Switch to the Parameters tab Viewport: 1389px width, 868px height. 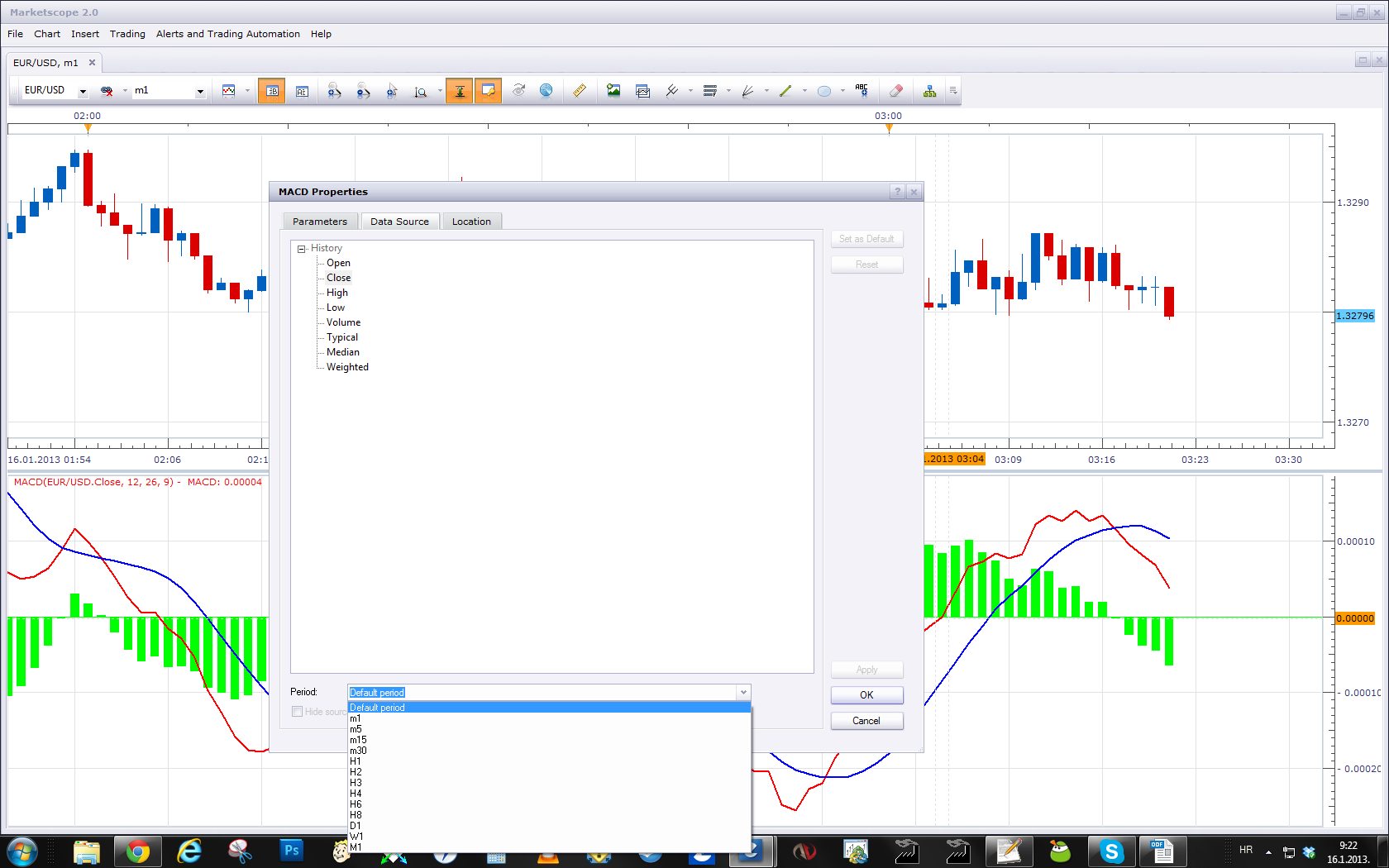click(x=320, y=222)
